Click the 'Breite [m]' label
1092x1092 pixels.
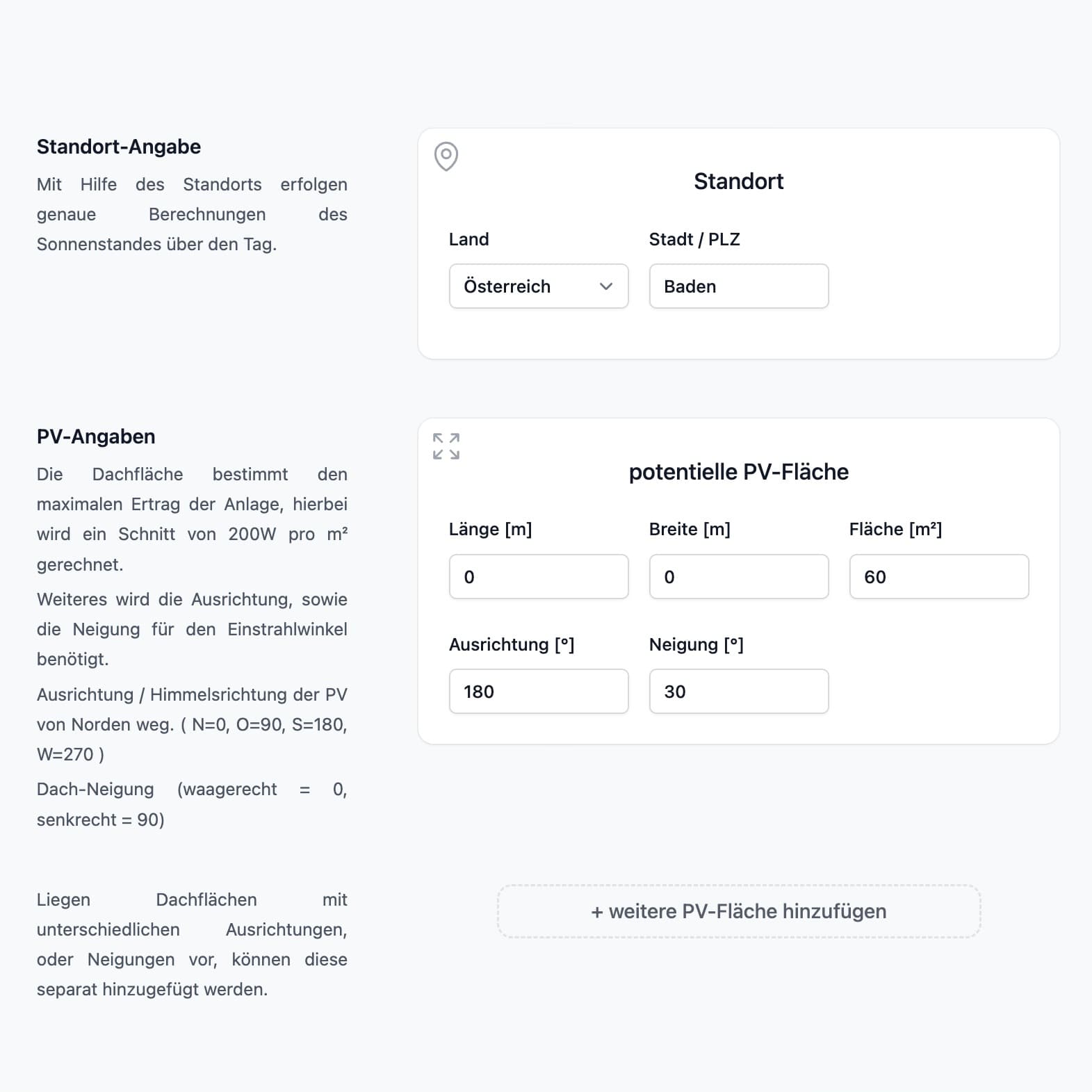click(x=690, y=530)
